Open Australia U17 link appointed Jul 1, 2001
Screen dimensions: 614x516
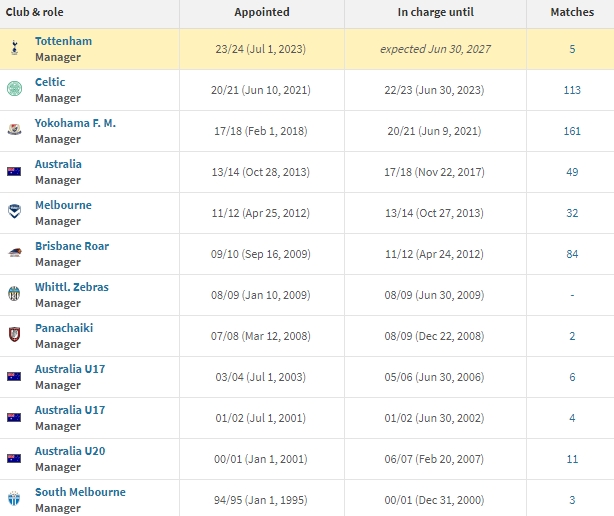point(70,410)
